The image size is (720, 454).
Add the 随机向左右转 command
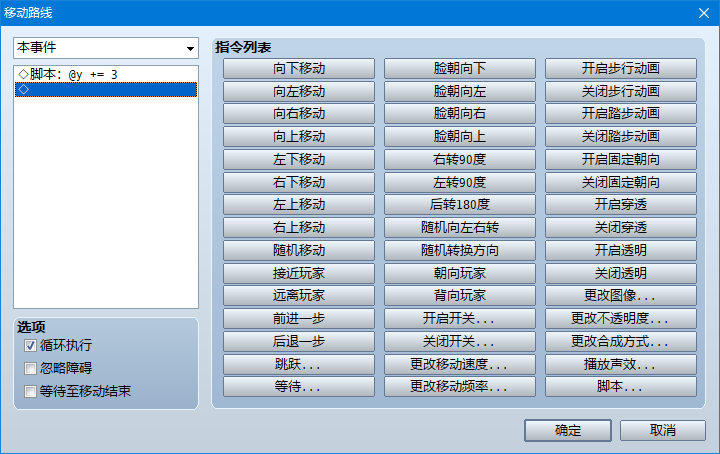click(460, 228)
